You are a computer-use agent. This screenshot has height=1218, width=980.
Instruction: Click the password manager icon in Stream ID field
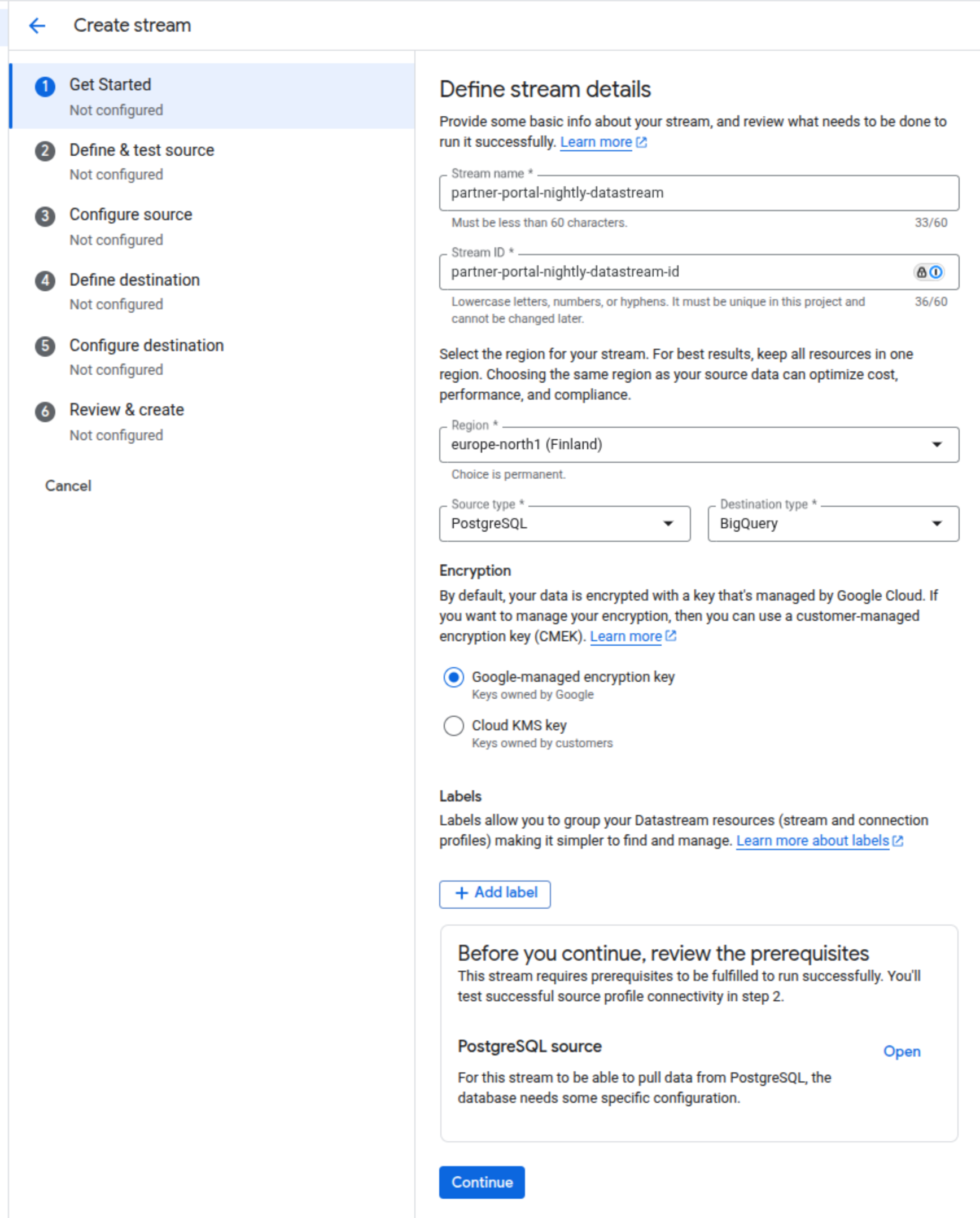929,272
